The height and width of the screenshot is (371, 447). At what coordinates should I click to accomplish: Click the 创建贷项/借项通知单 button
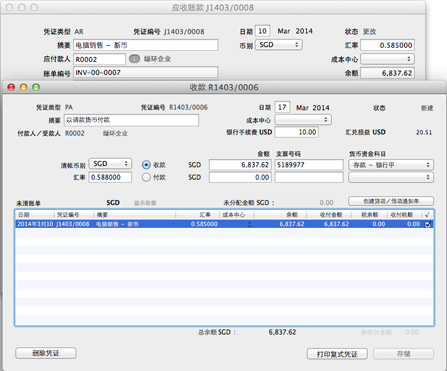(391, 201)
